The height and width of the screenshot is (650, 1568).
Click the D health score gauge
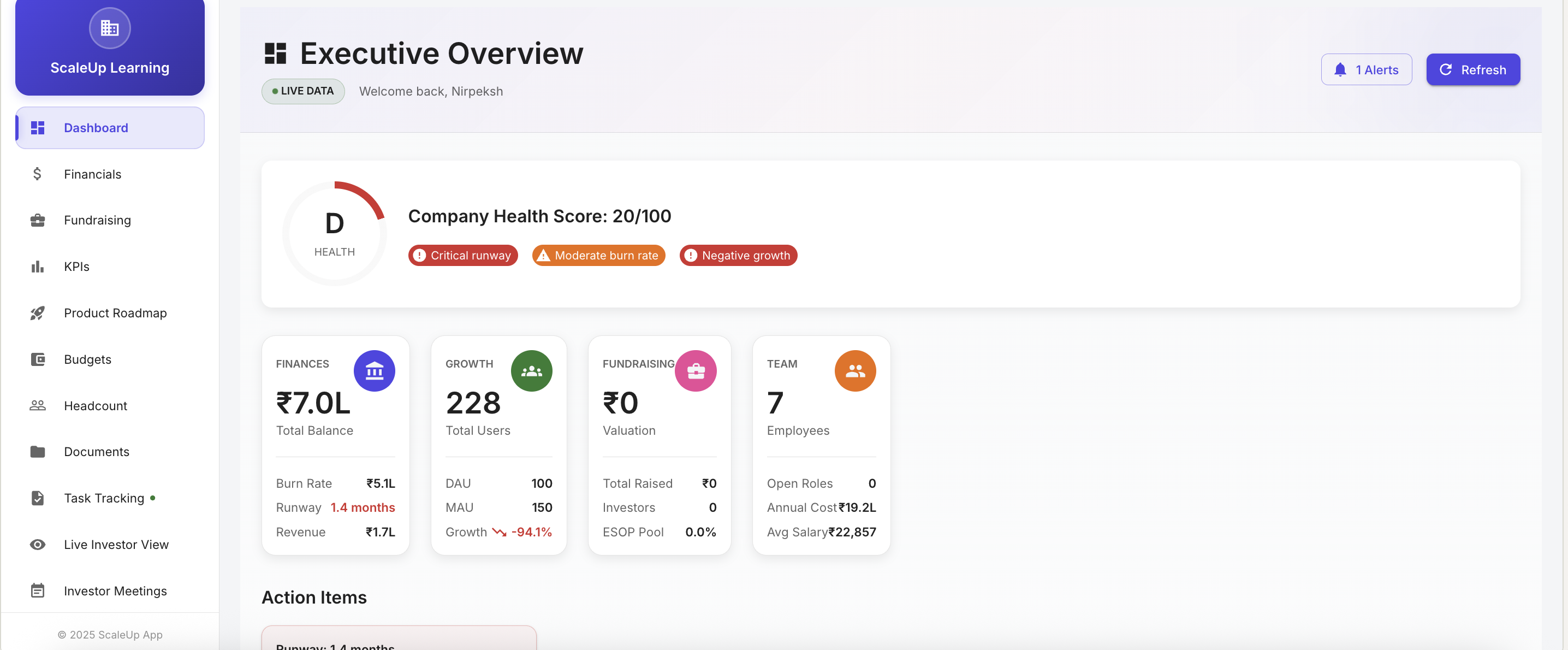tap(334, 233)
